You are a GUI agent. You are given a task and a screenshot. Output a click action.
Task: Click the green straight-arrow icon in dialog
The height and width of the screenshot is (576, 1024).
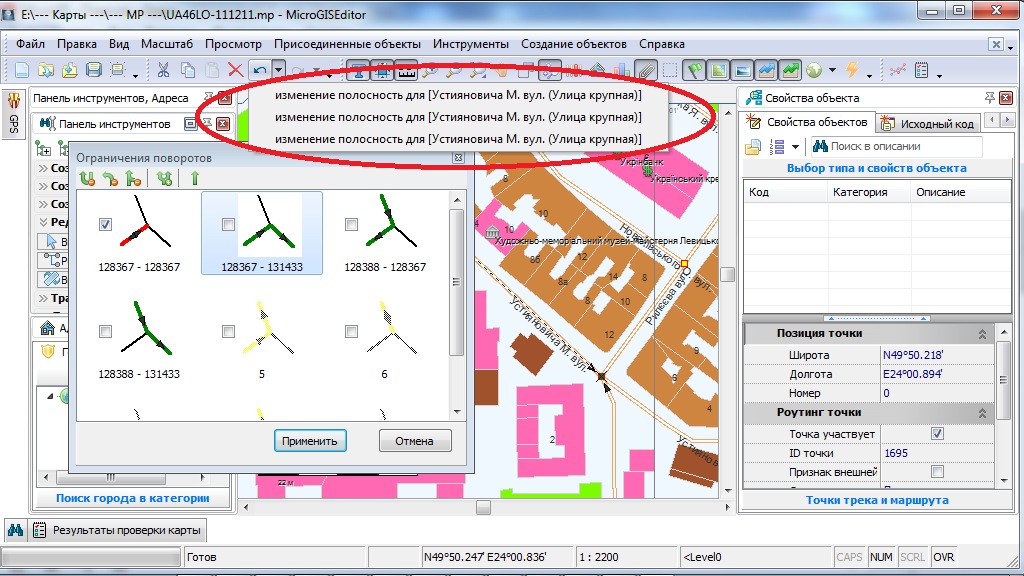195,178
